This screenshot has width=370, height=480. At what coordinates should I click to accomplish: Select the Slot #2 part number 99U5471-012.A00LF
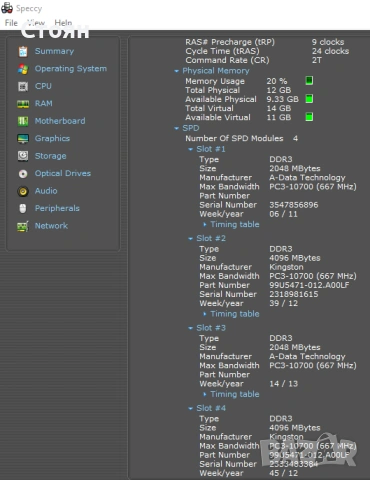click(x=309, y=285)
